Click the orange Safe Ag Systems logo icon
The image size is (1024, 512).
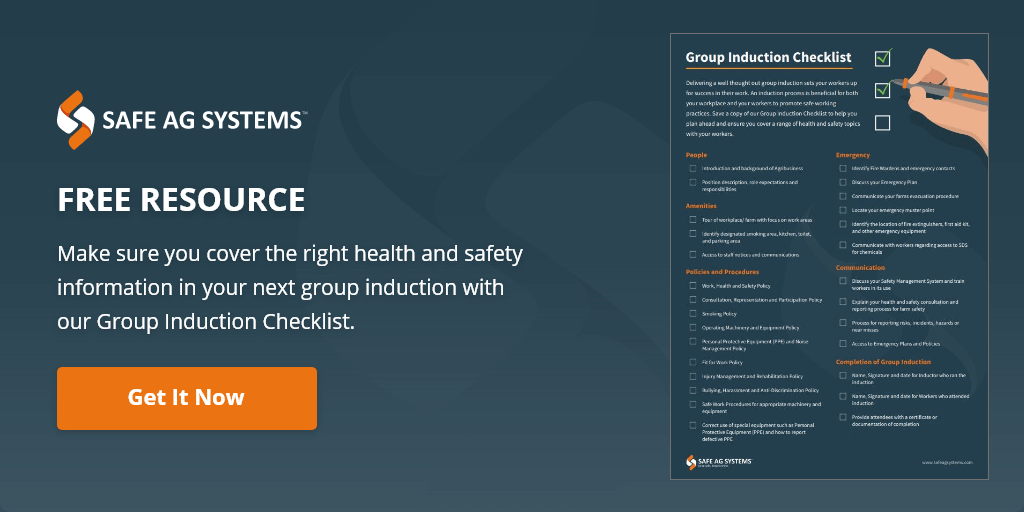pos(76,120)
